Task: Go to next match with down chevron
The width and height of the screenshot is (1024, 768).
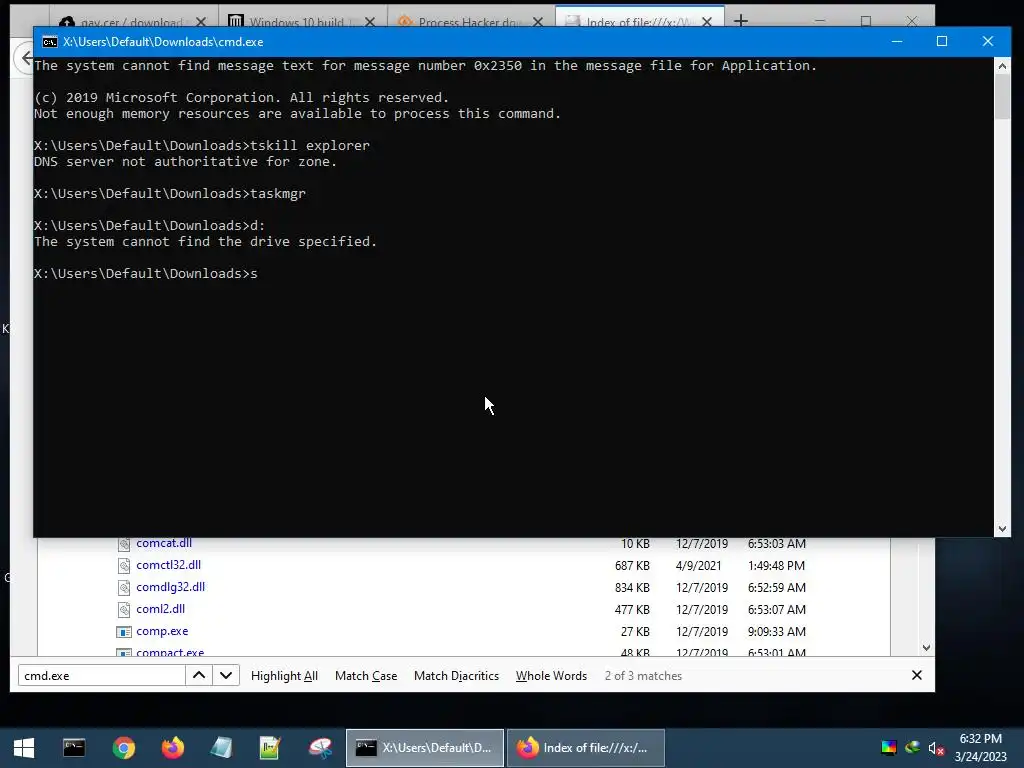Action: (226, 675)
